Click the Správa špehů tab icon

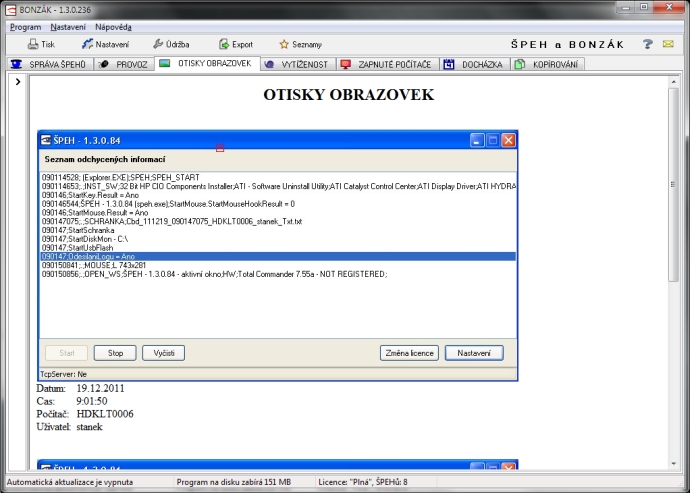coord(17,64)
